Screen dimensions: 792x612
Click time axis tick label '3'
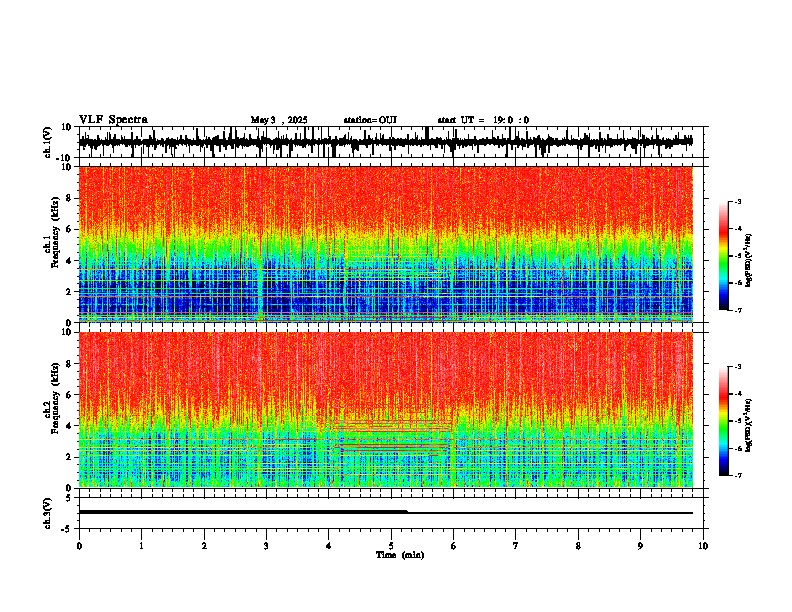(266, 546)
